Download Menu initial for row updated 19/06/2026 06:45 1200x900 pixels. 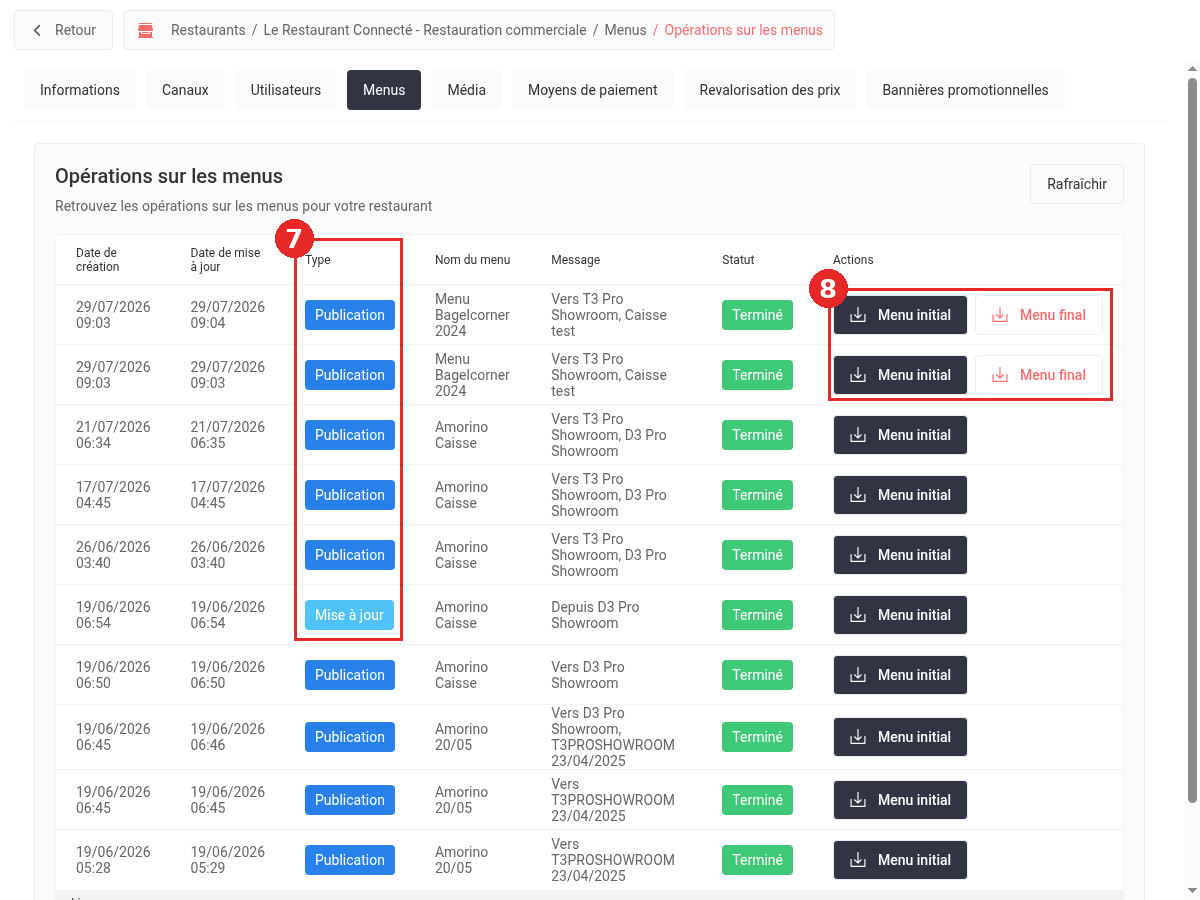900,800
